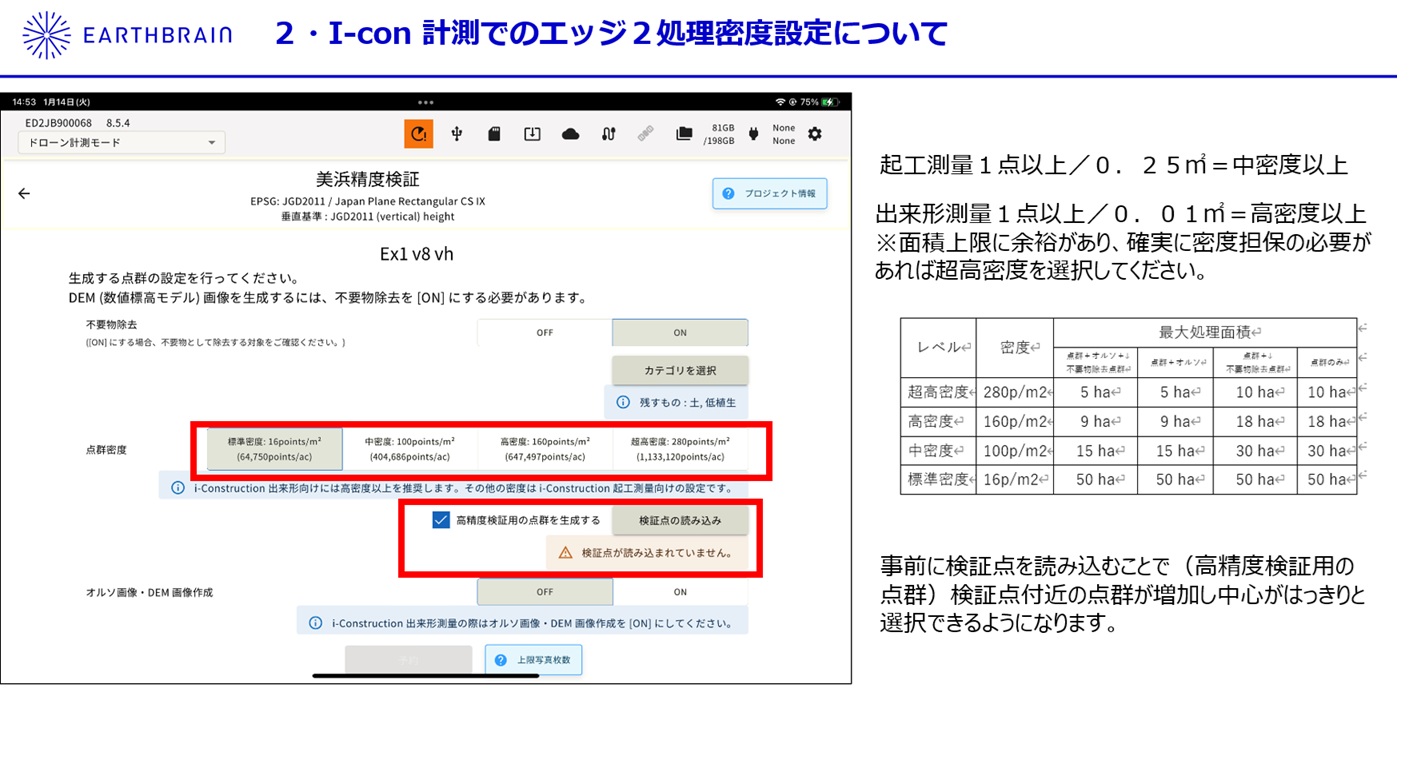Tap the power plug icon
The image size is (1412, 769).
coord(753,133)
